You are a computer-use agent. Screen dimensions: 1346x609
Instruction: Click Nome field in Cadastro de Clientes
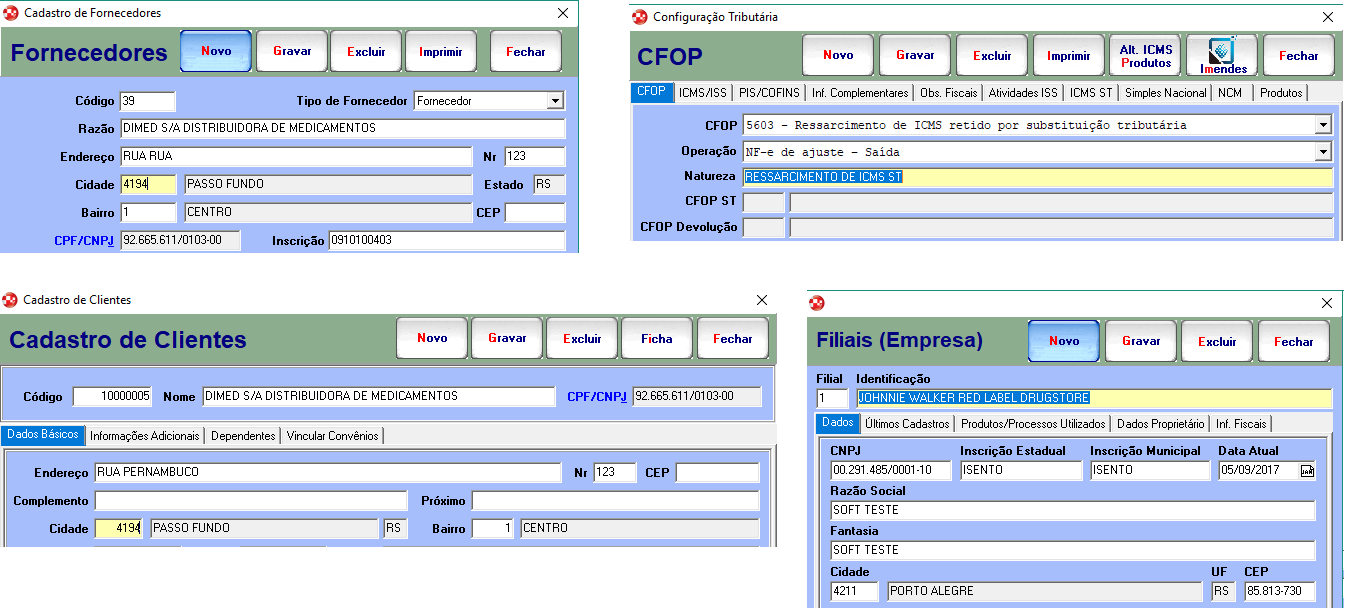pos(378,397)
